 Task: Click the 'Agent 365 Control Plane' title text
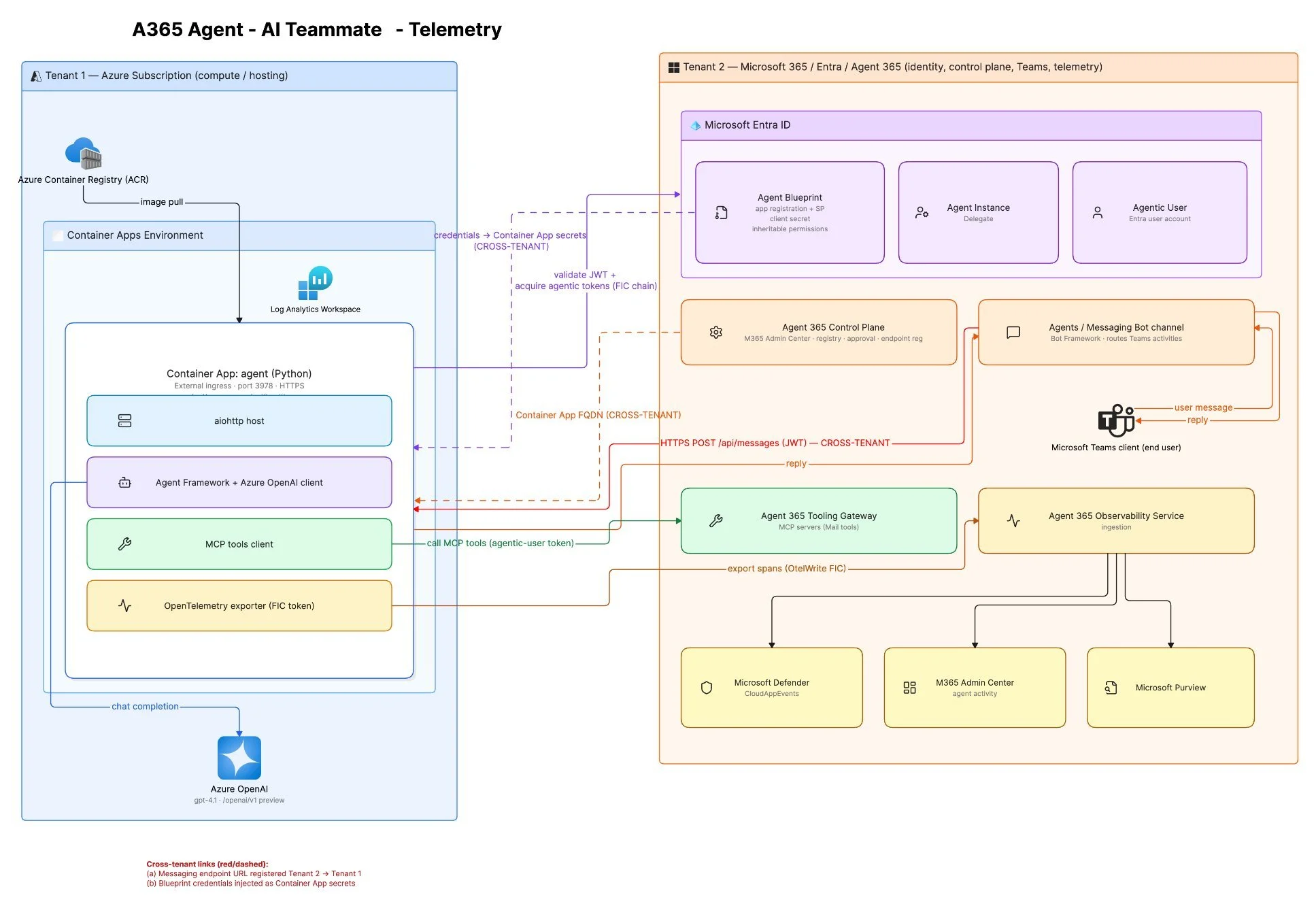click(833, 327)
